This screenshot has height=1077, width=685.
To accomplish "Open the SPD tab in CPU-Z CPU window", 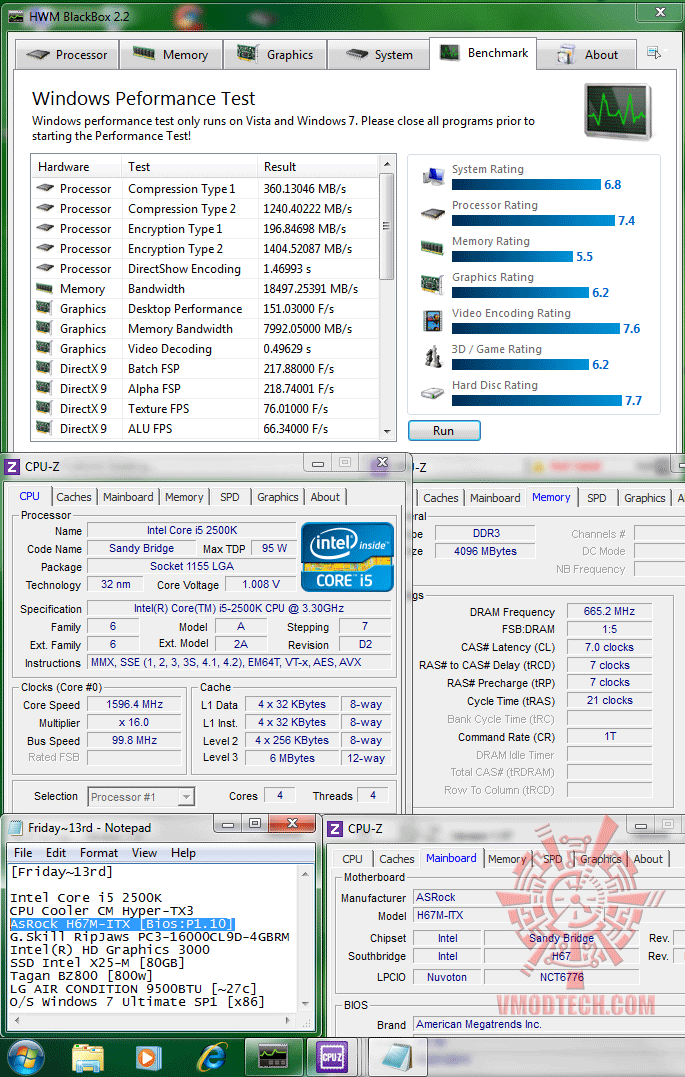I will 229,497.
